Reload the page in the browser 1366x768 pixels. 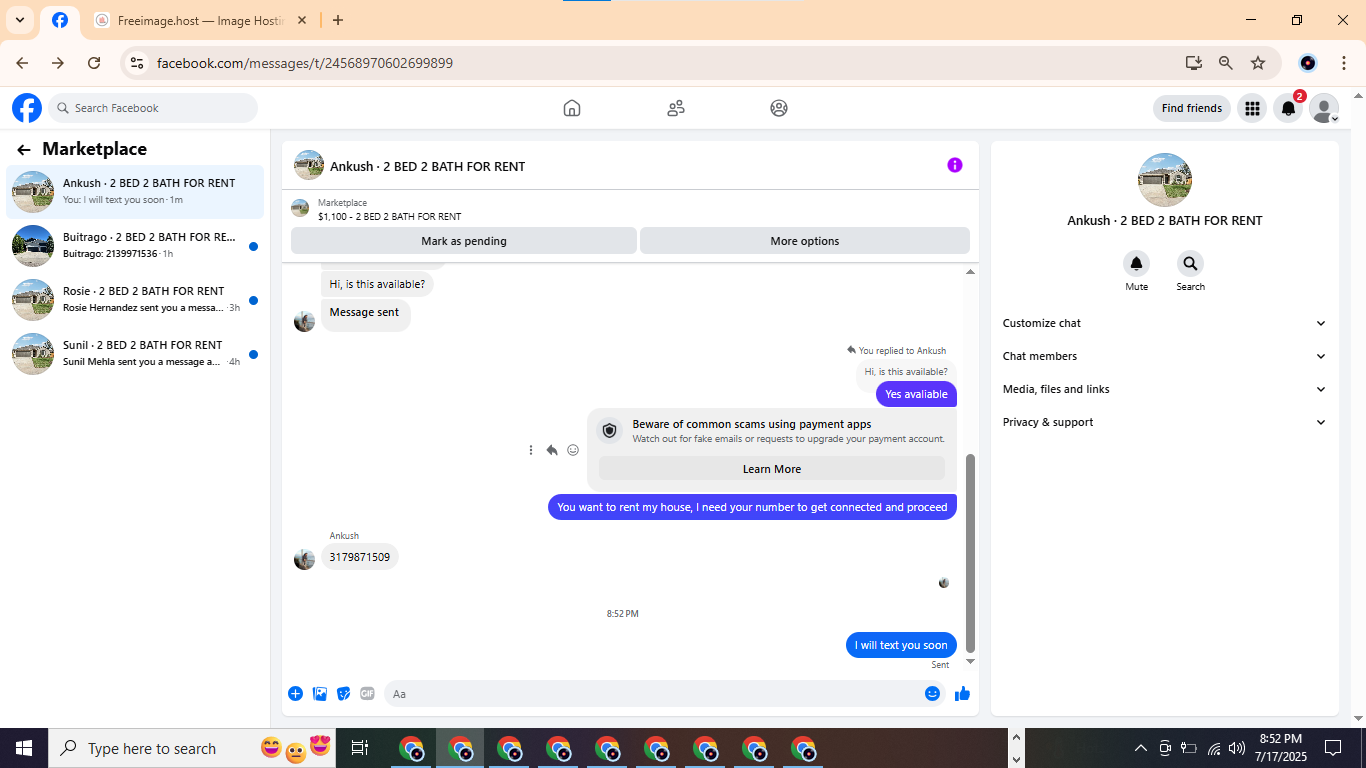94,63
